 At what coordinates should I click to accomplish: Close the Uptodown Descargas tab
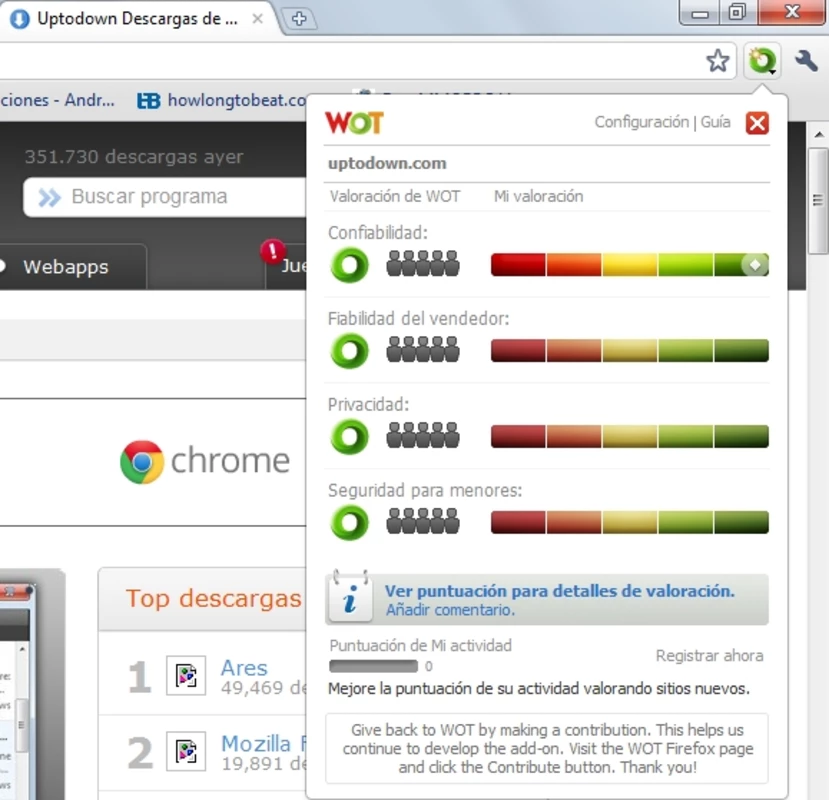coord(257,19)
